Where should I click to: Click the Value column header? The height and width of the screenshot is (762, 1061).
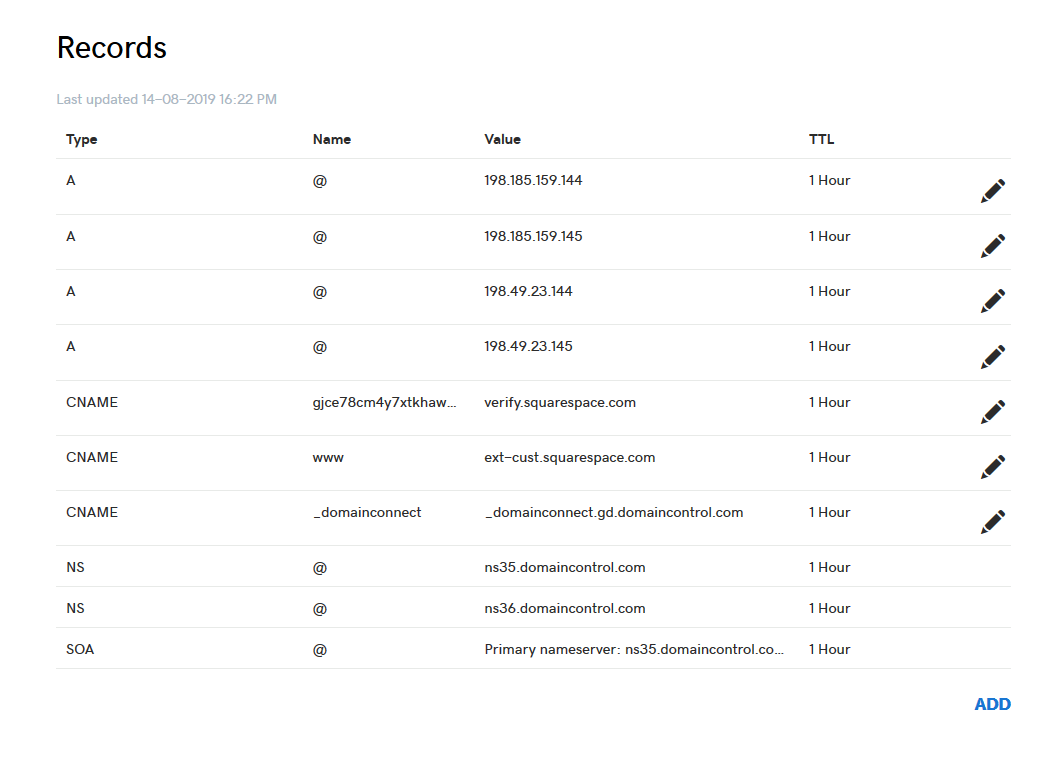[x=502, y=139]
